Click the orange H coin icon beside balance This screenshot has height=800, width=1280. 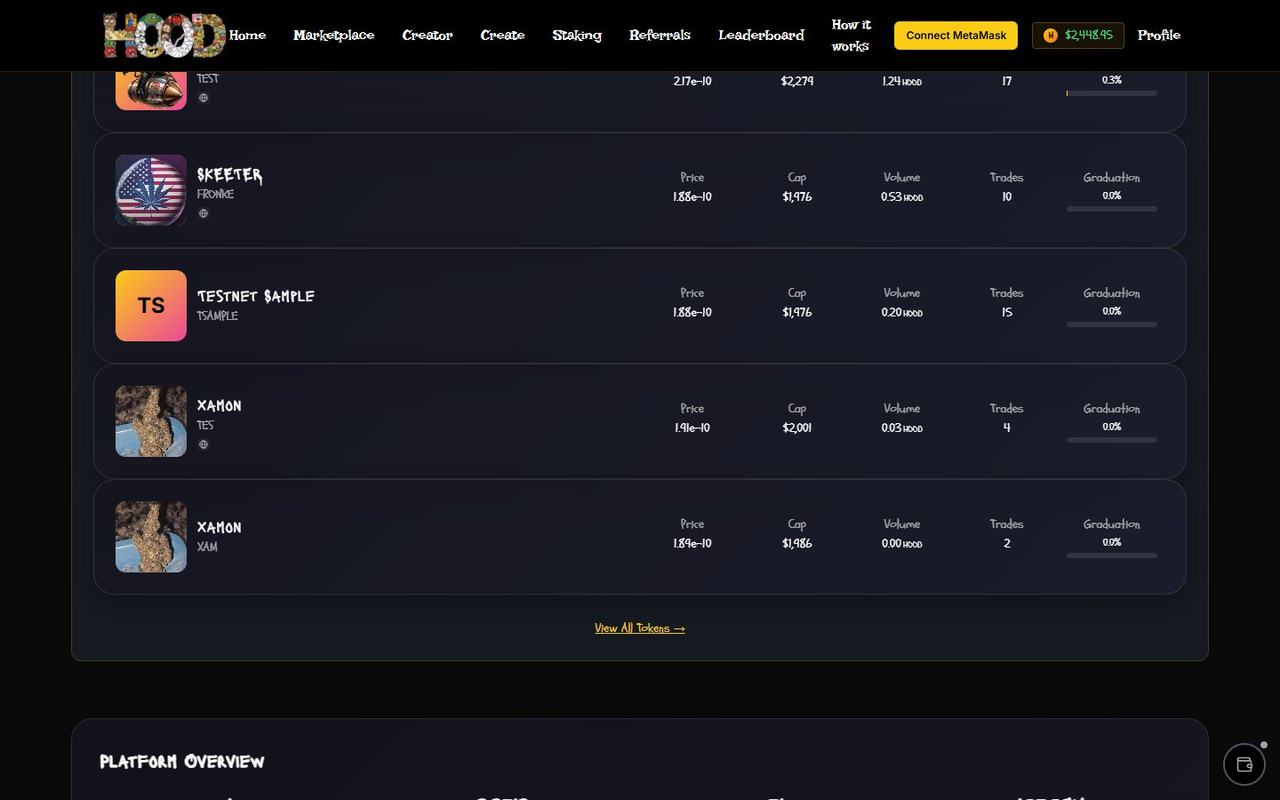click(x=1050, y=35)
